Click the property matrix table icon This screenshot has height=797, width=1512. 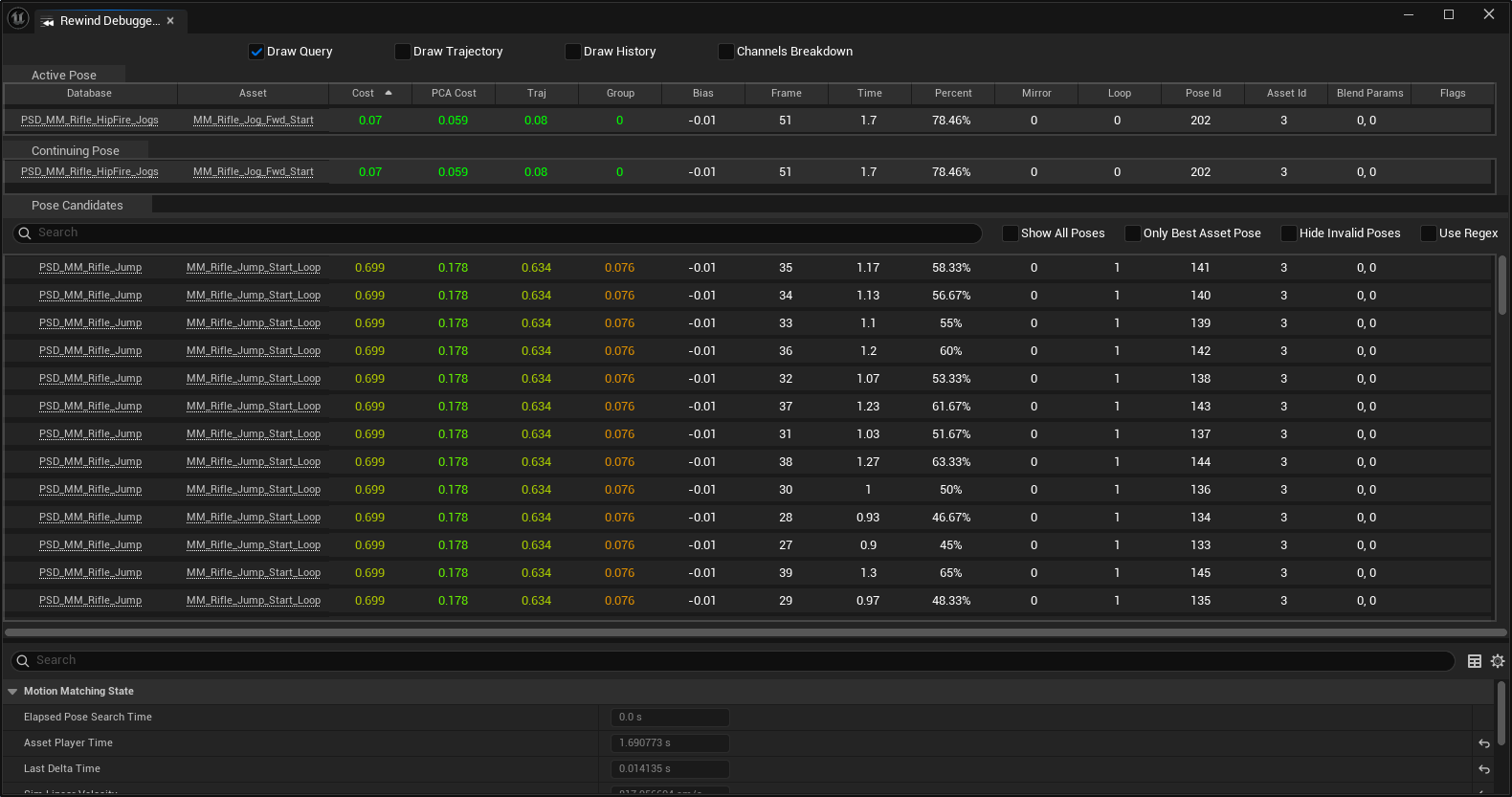pyautogui.click(x=1475, y=661)
